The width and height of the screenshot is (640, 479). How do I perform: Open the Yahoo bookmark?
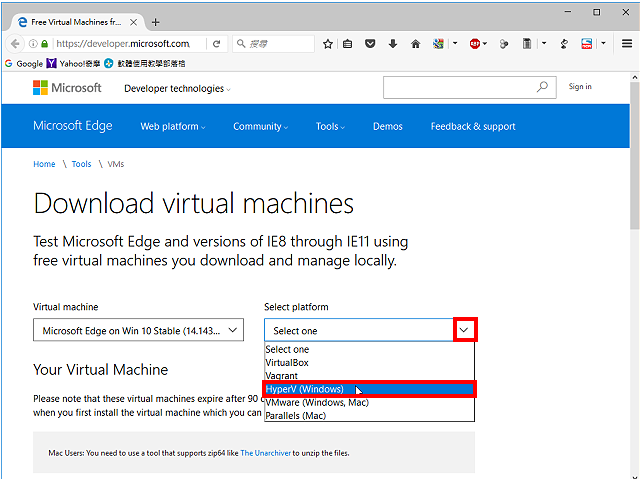click(x=73, y=64)
